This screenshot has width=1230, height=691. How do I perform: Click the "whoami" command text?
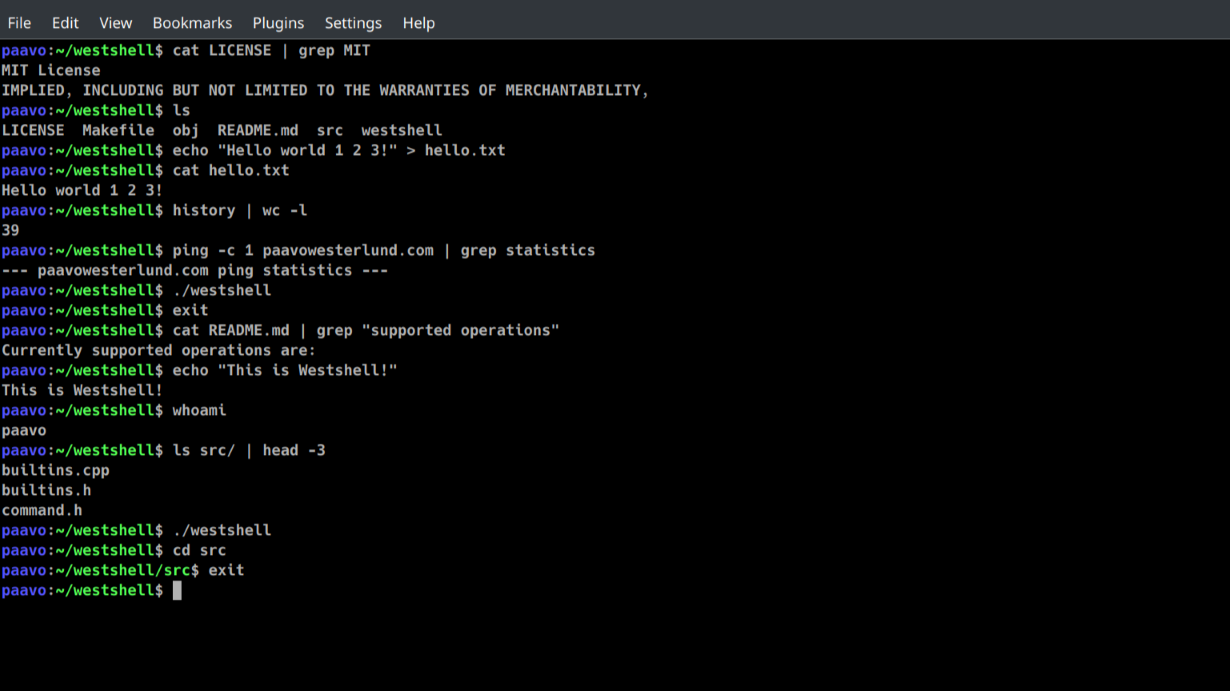coord(199,410)
